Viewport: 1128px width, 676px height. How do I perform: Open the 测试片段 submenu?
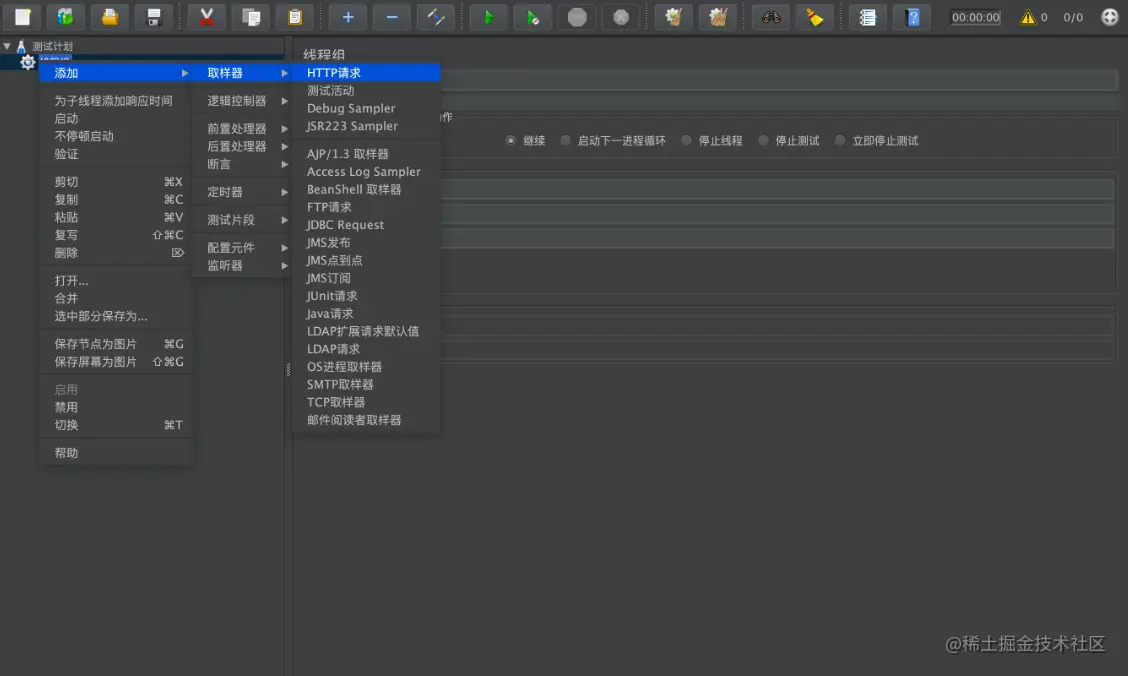pos(242,220)
